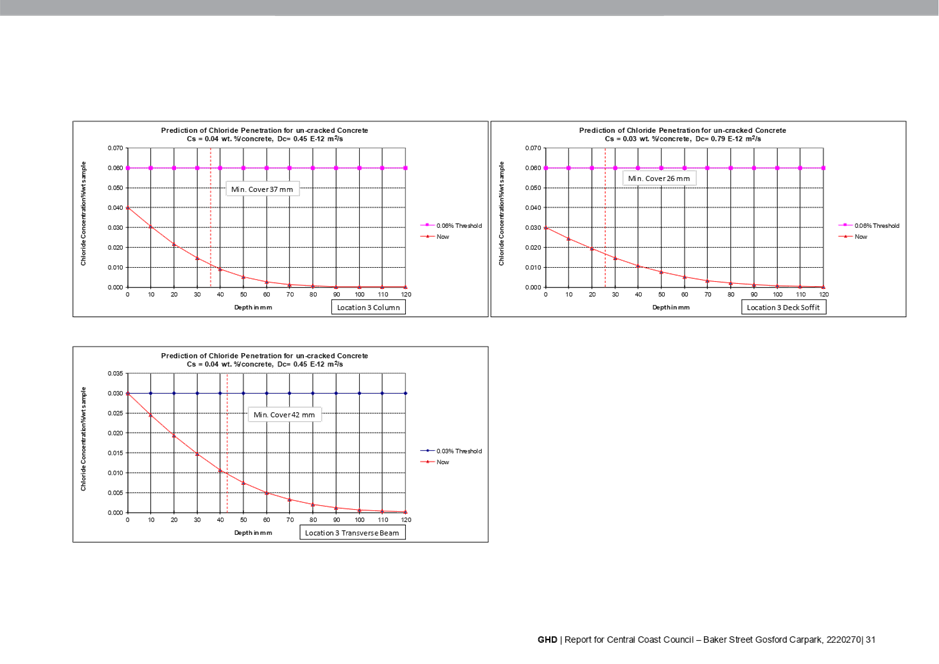Select dashed red vertical line in top-right chart
Image resolution: width=939 pixels, height=664 pixels.
click(x=605, y=220)
